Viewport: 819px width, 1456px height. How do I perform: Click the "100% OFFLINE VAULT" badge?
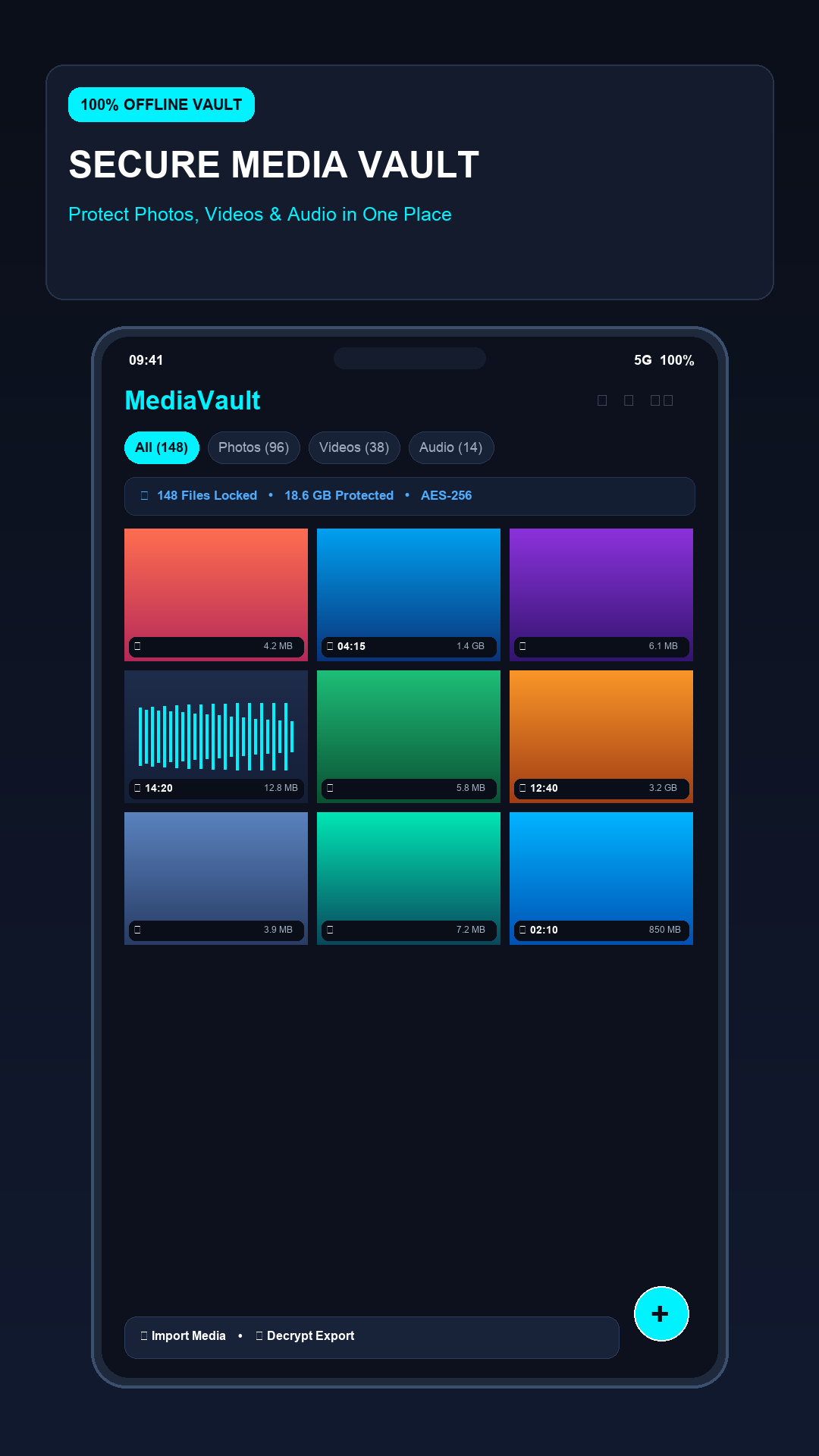click(x=162, y=105)
